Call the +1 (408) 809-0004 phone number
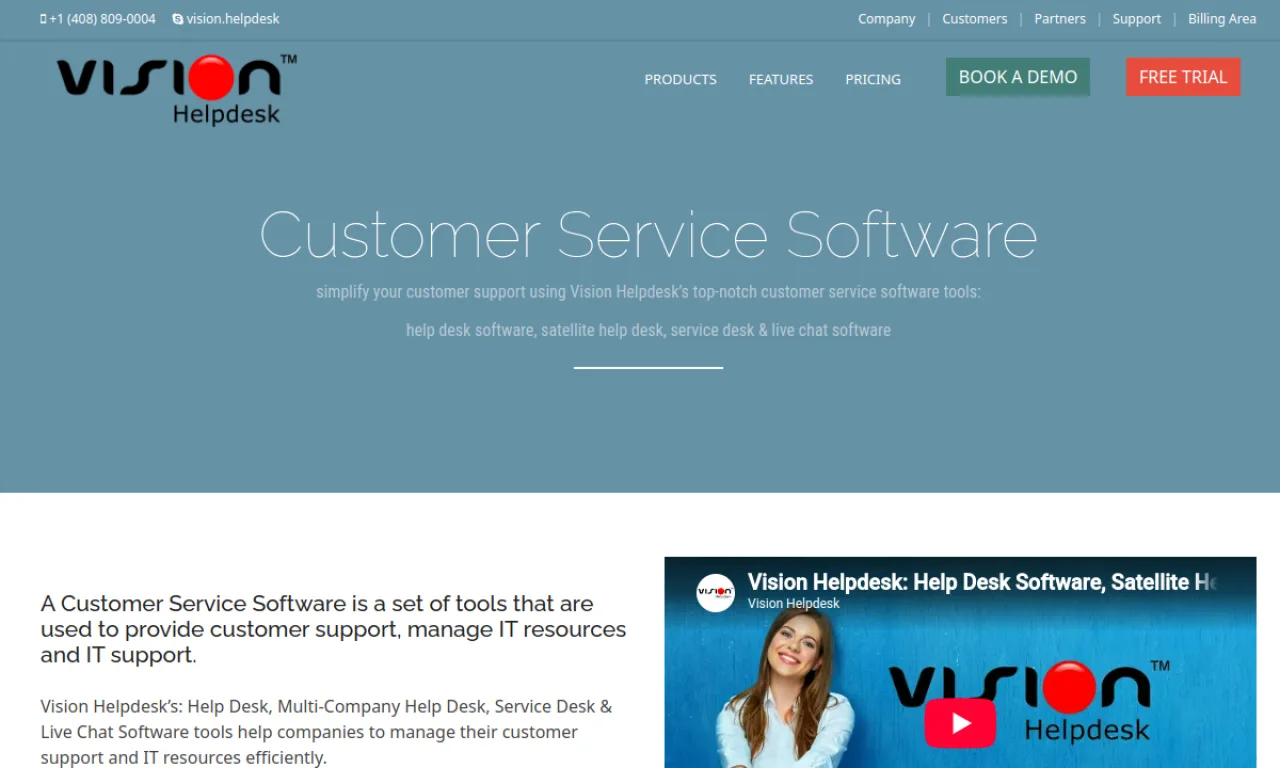1280x768 pixels. coord(102,19)
